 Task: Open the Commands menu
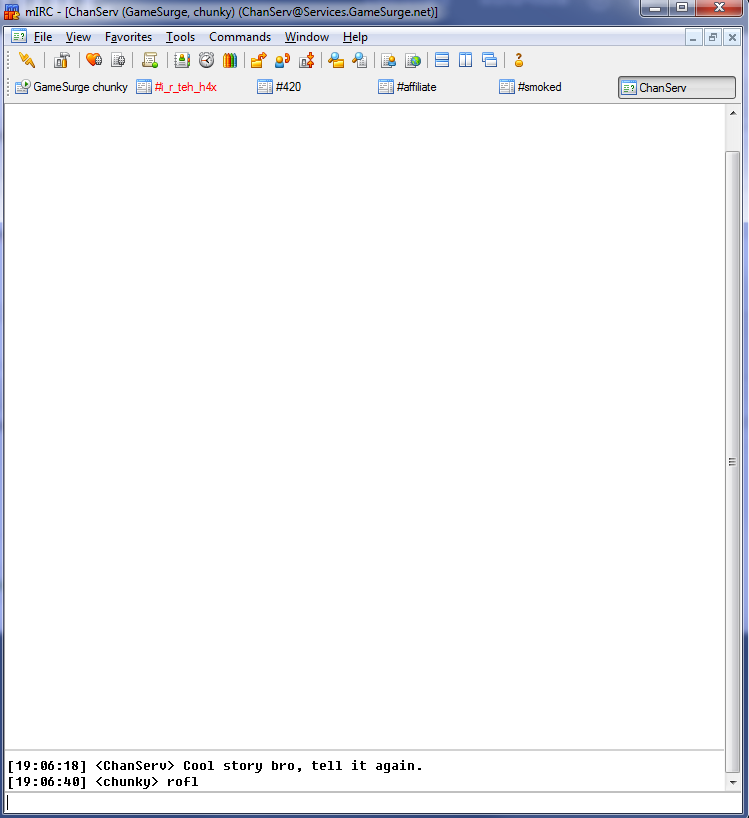(239, 37)
